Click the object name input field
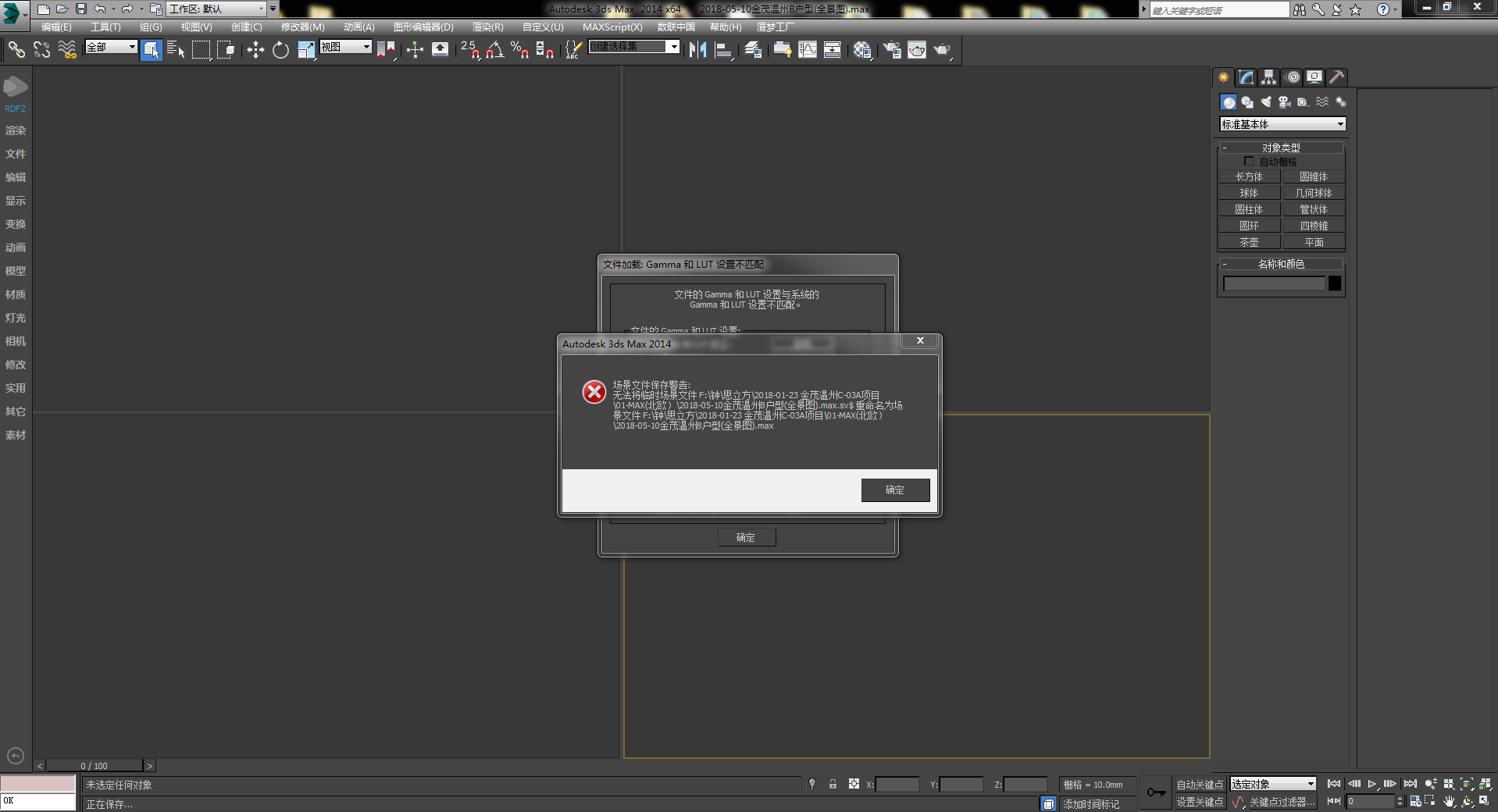This screenshot has height=812, width=1498. coord(1274,283)
